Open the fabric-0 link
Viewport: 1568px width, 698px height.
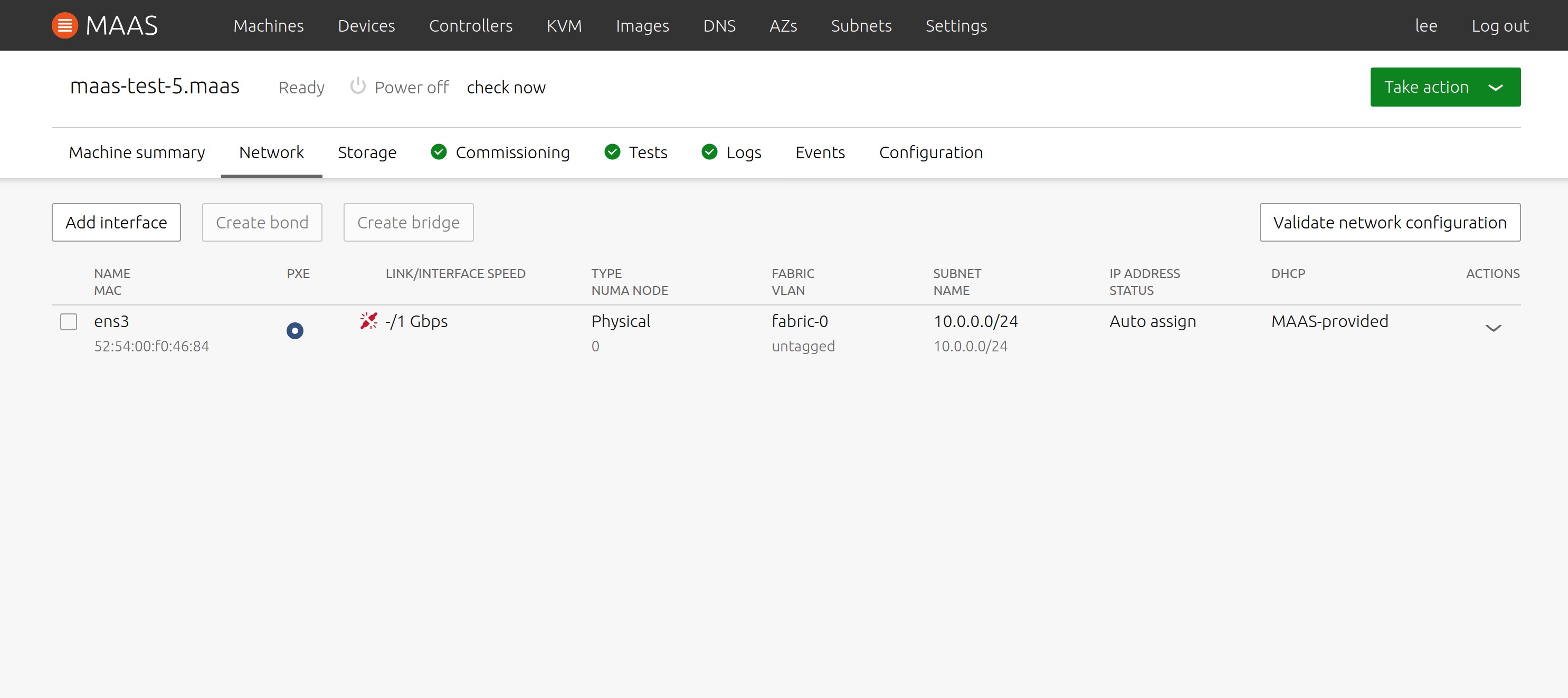[x=799, y=321]
